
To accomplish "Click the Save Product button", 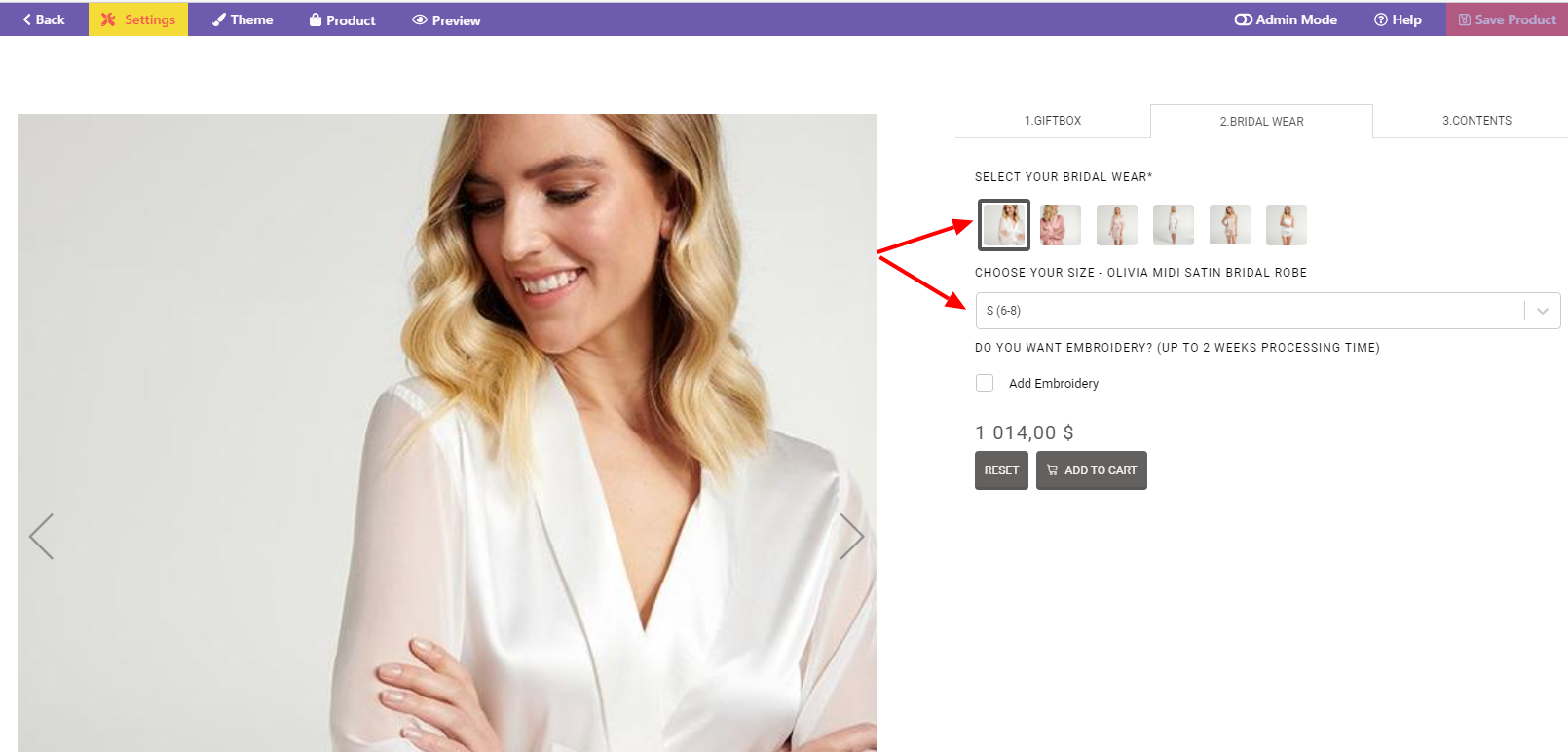I will click(1507, 19).
